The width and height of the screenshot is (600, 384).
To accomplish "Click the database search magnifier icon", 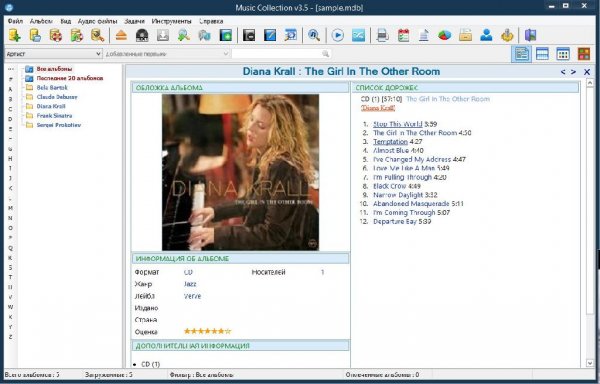I will click(x=97, y=35).
